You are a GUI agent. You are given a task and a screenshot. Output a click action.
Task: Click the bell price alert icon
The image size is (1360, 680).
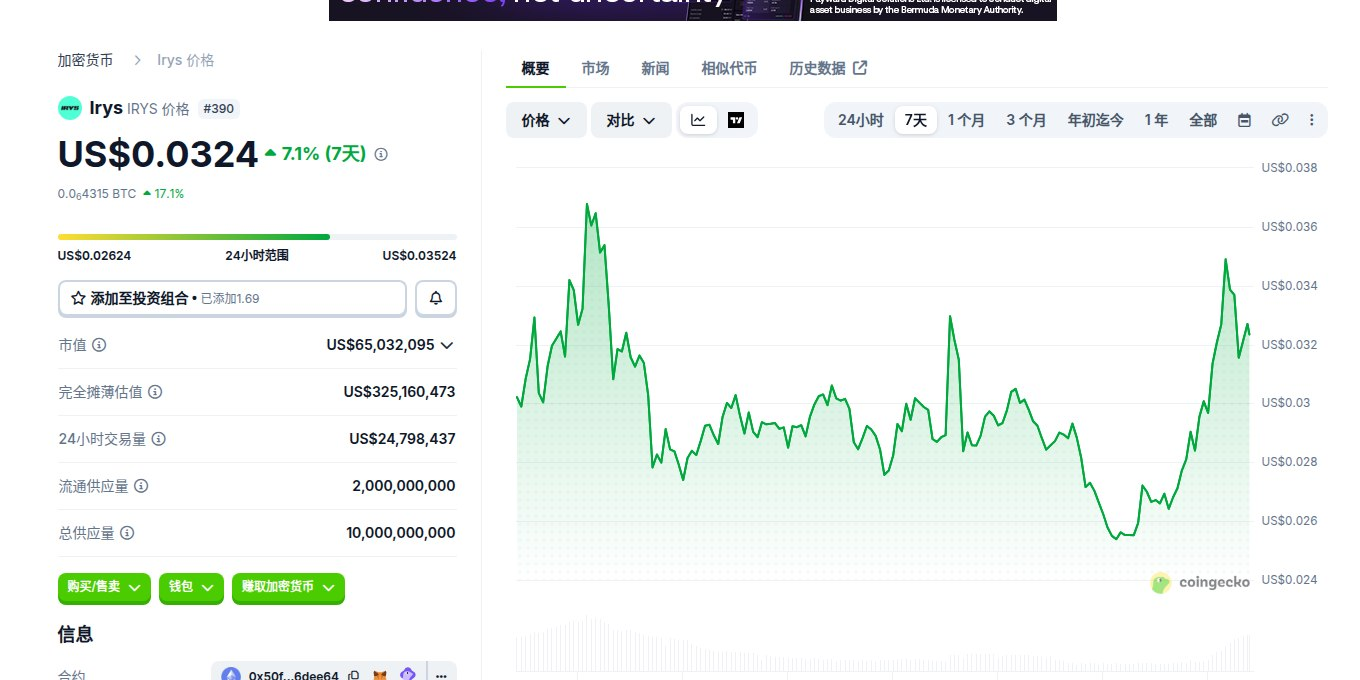(x=436, y=298)
